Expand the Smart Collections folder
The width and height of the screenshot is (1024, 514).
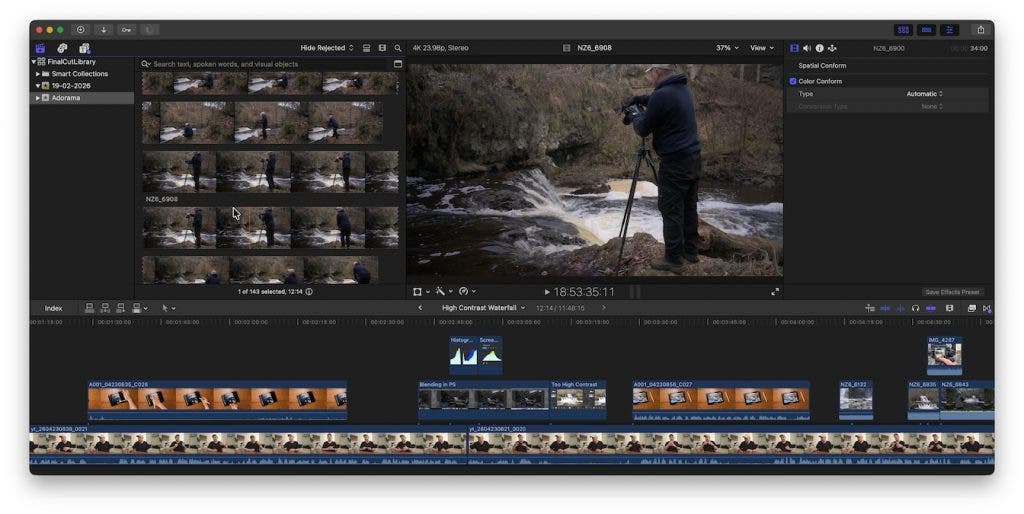click(x=37, y=74)
